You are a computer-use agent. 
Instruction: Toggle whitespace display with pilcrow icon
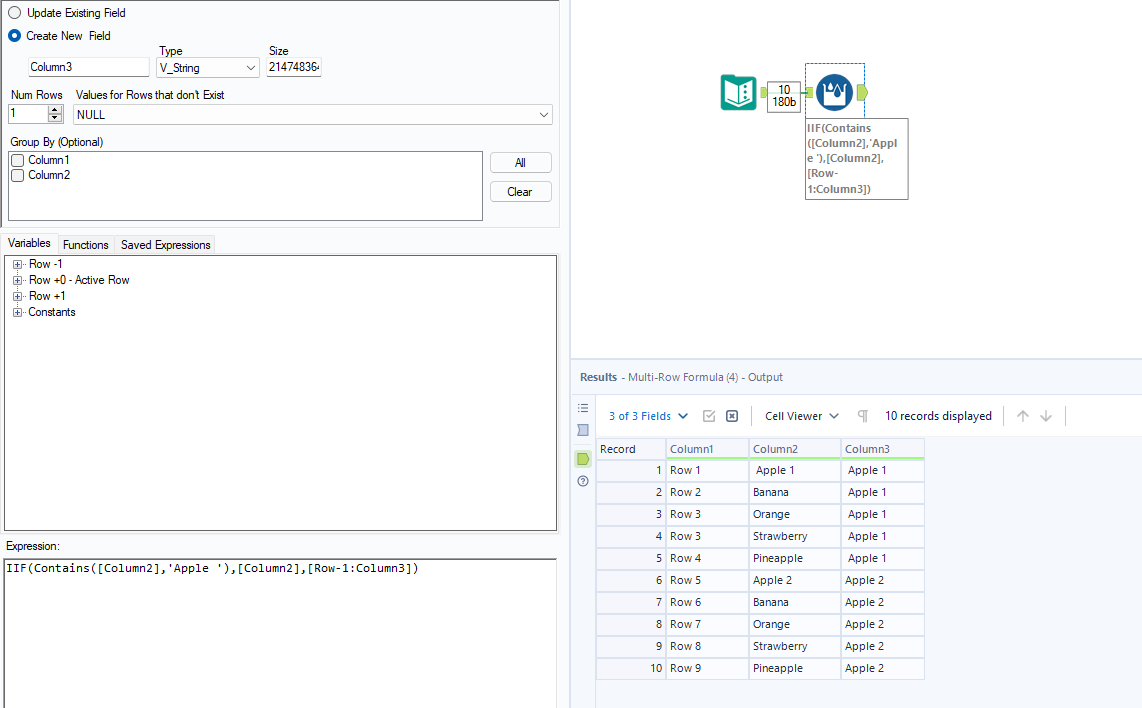[x=861, y=415]
